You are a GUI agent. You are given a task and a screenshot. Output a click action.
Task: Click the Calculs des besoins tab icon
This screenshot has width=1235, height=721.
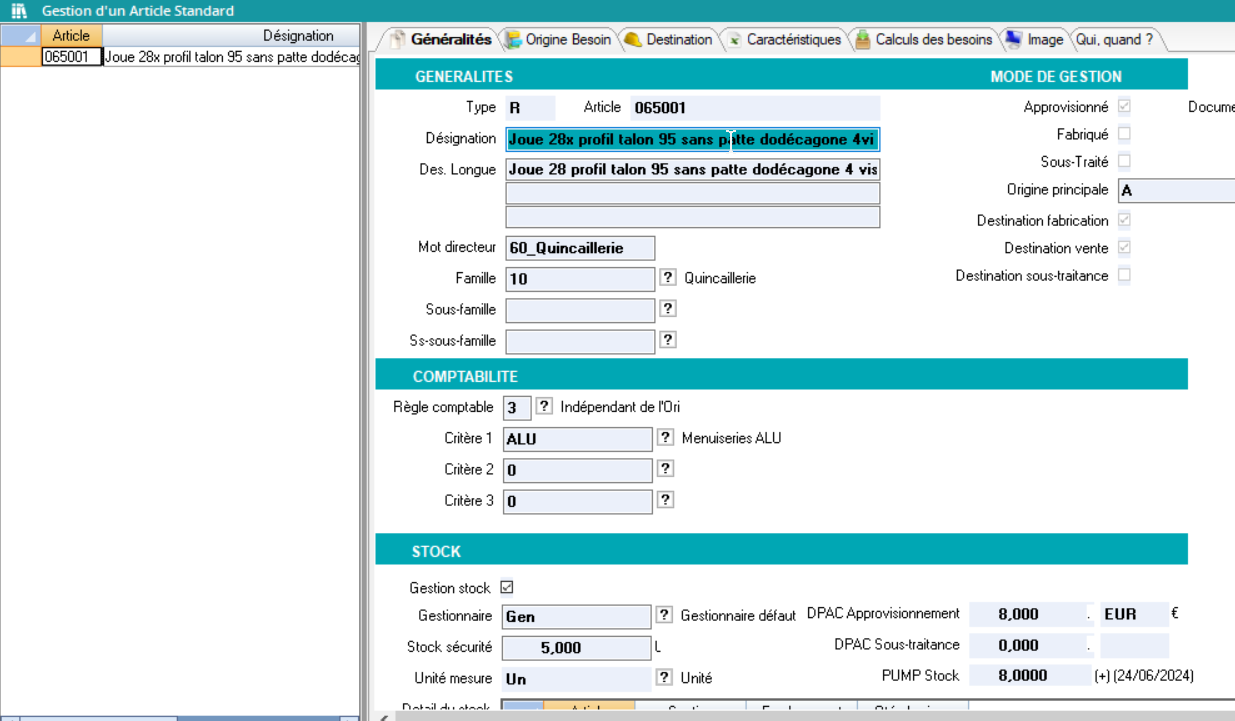862,40
